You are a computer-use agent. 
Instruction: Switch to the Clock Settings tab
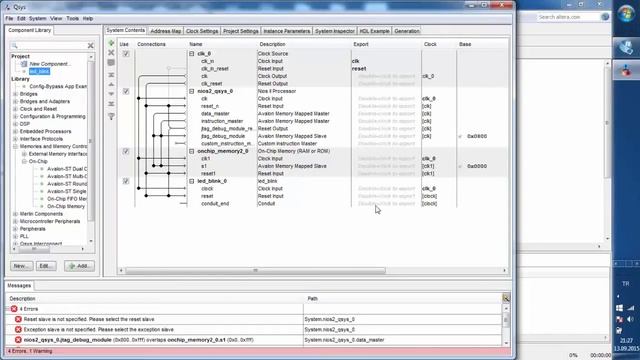pyautogui.click(x=202, y=31)
